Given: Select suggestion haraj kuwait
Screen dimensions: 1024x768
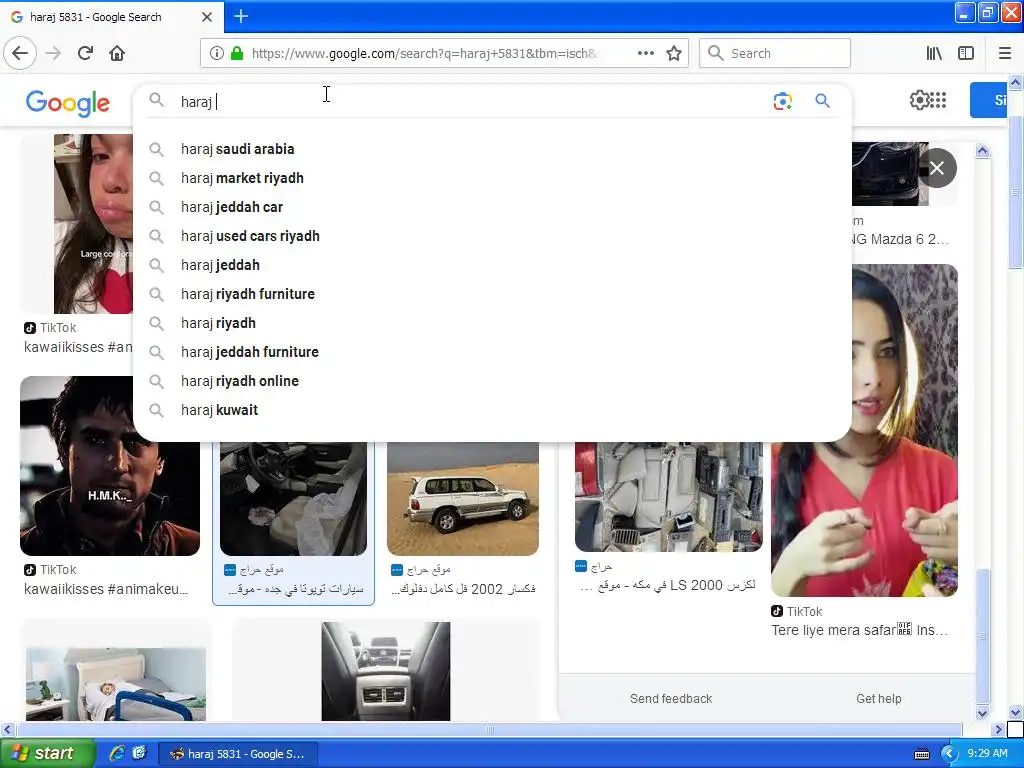Looking at the screenshot, I should tap(492, 410).
